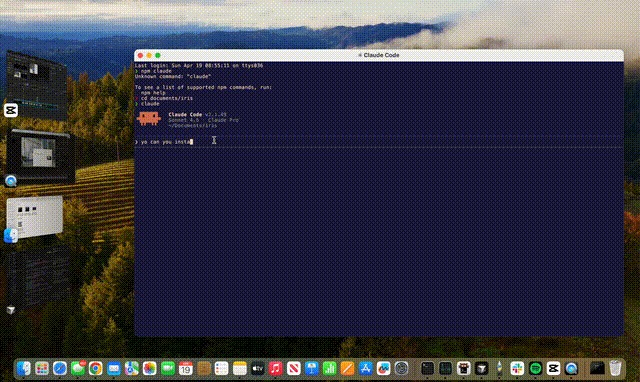The width and height of the screenshot is (640, 382).
Task: Open the News app in Dock
Action: coord(293,369)
